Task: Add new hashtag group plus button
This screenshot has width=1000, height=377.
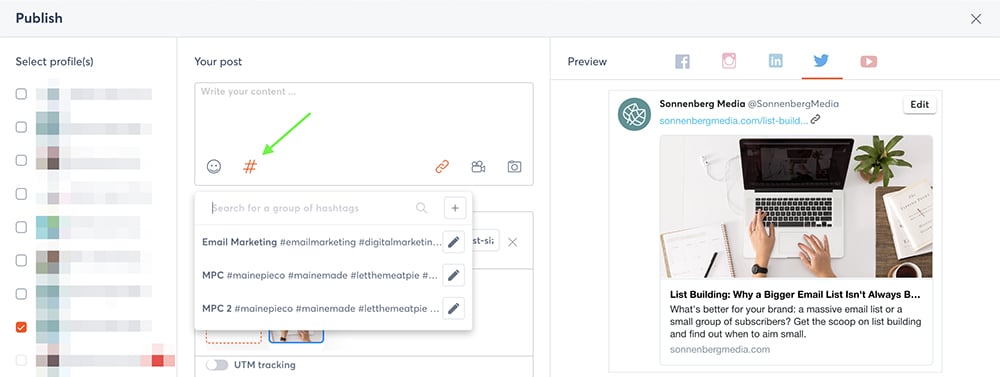Action: (x=455, y=208)
